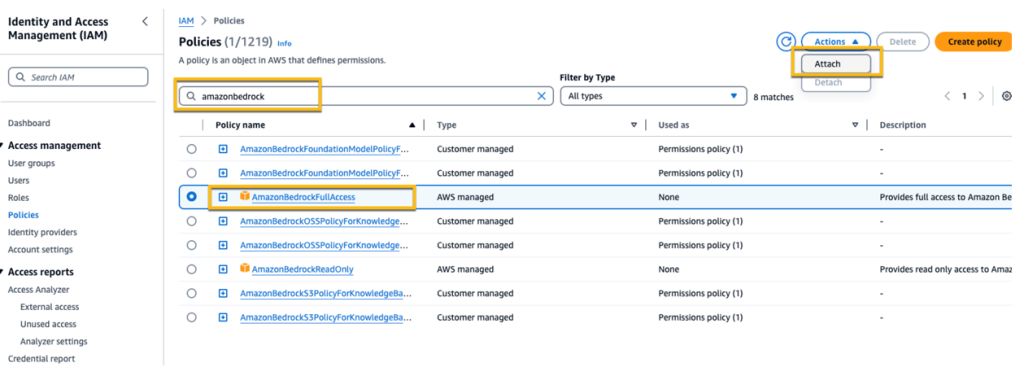The image size is (1024, 376).
Task: Click the refresh policies icon
Action: click(786, 42)
